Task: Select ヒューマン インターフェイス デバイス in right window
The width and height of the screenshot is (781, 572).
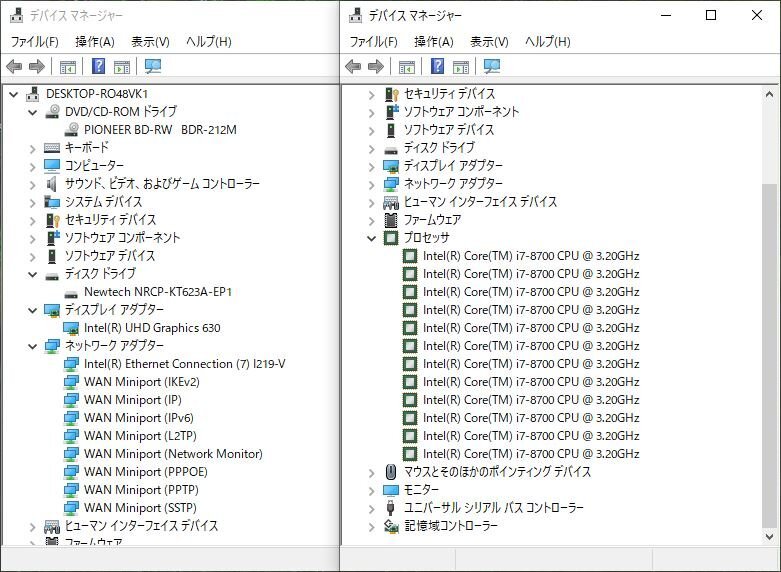Action: (x=480, y=202)
